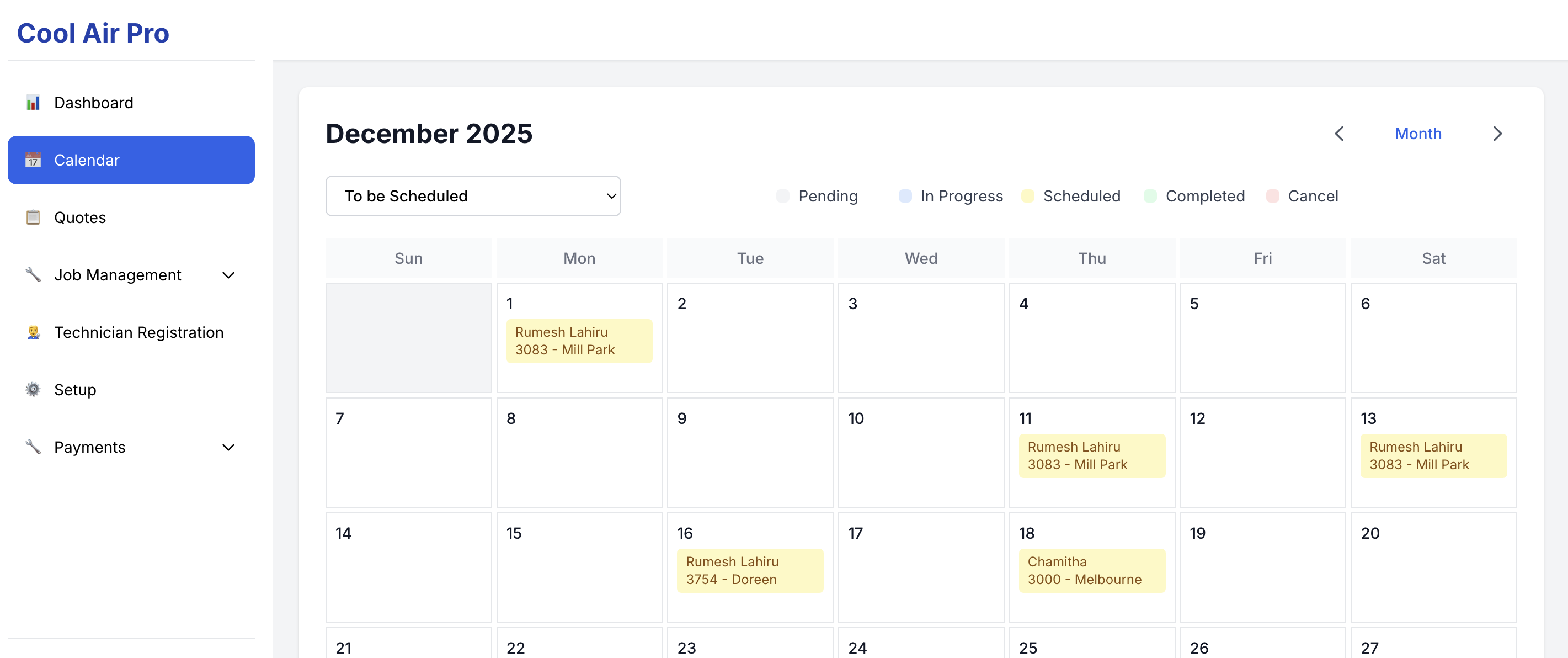Click the Cool Air Pro logo link
Image resolution: width=1568 pixels, height=658 pixels.
(x=93, y=33)
